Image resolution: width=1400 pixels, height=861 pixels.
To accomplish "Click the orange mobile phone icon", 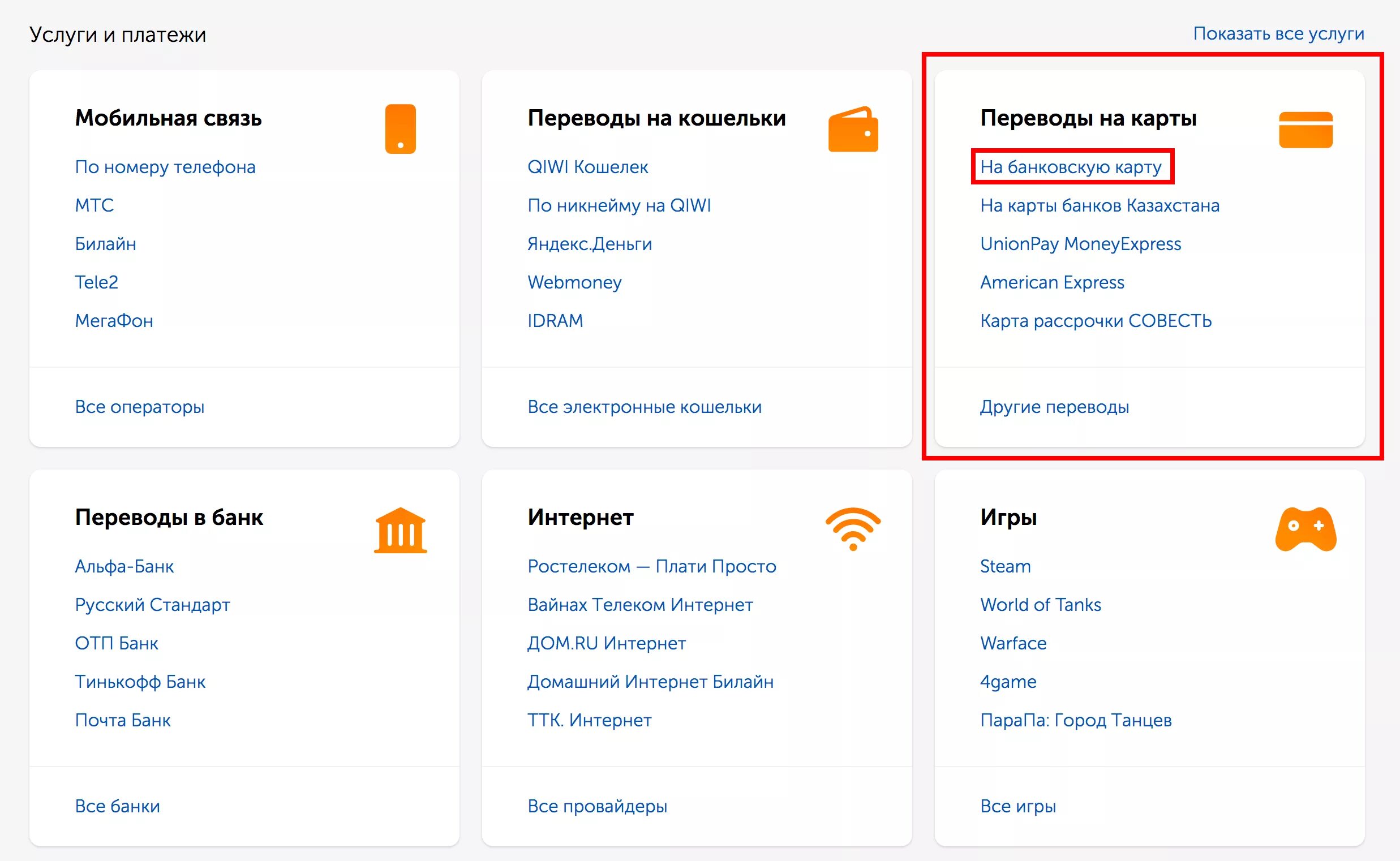I will pyautogui.click(x=401, y=128).
